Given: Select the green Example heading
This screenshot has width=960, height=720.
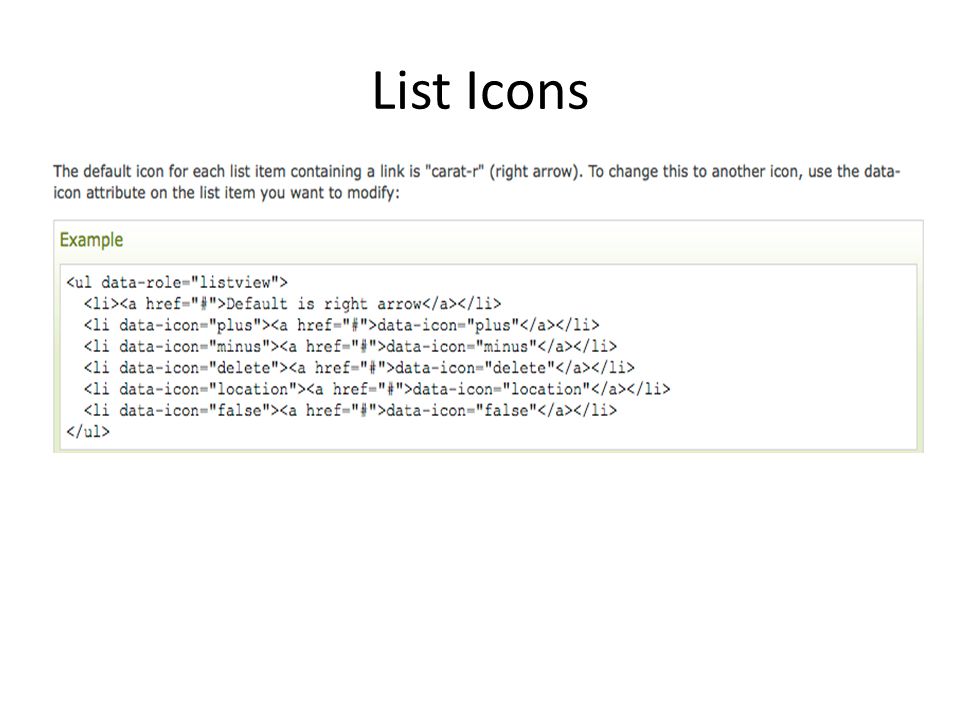Looking at the screenshot, I should click(91, 239).
